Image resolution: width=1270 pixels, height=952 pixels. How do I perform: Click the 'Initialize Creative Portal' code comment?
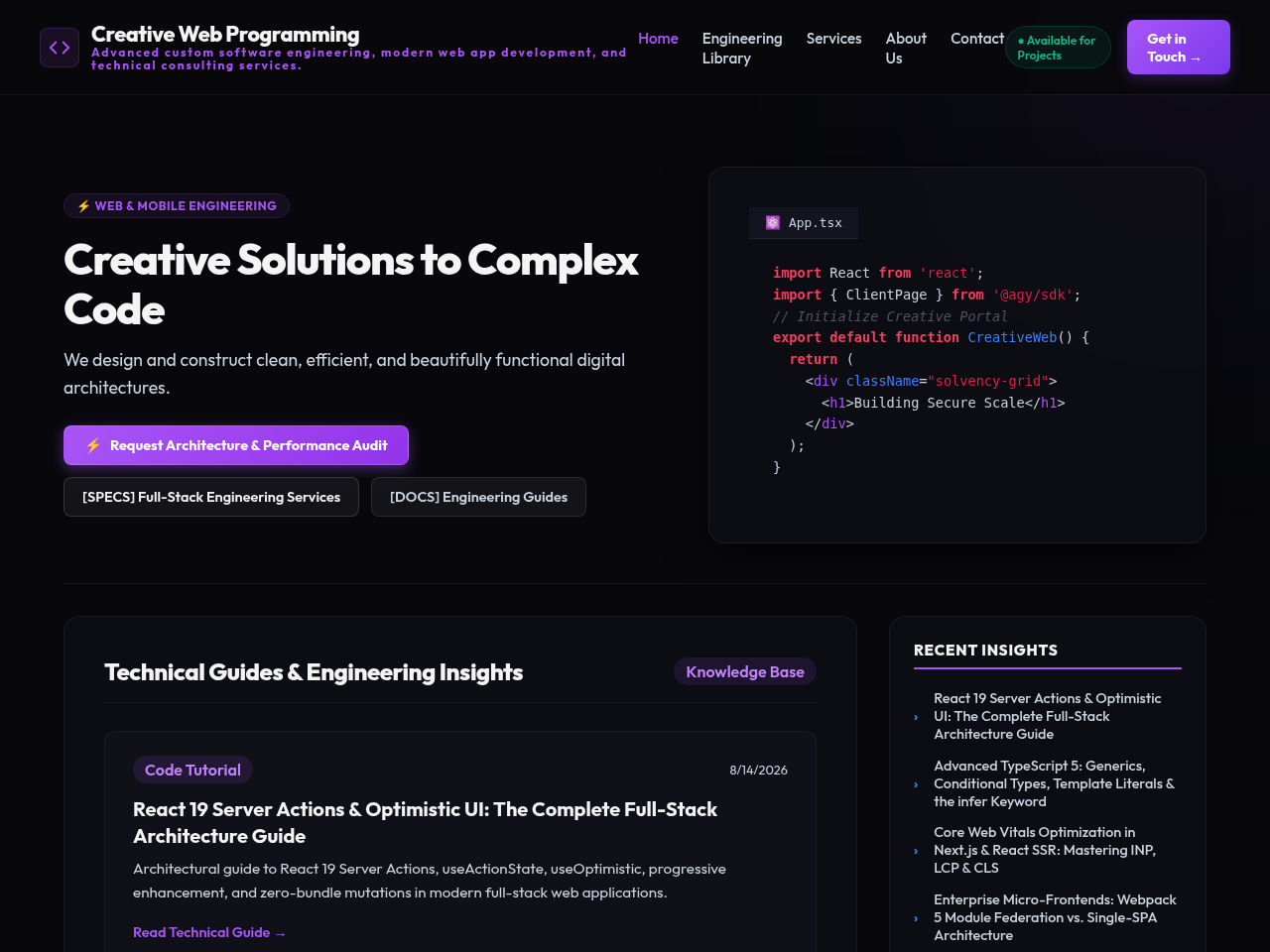890,316
